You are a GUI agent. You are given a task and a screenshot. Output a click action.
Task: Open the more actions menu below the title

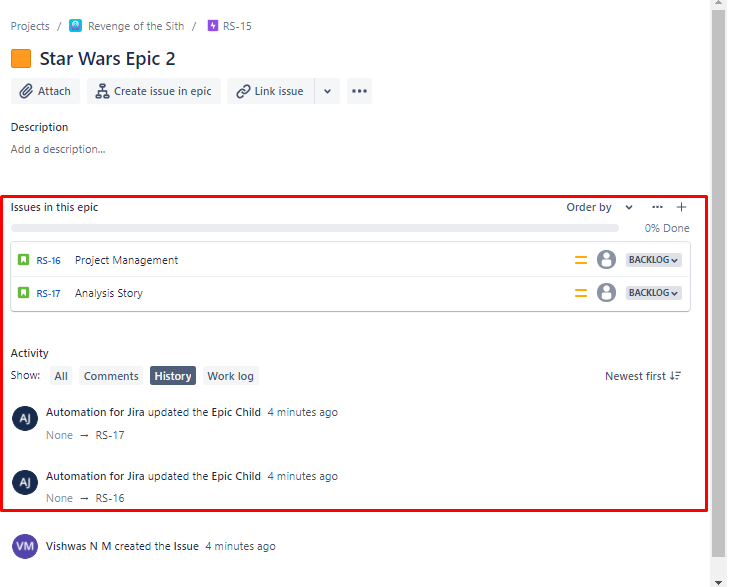[x=359, y=91]
